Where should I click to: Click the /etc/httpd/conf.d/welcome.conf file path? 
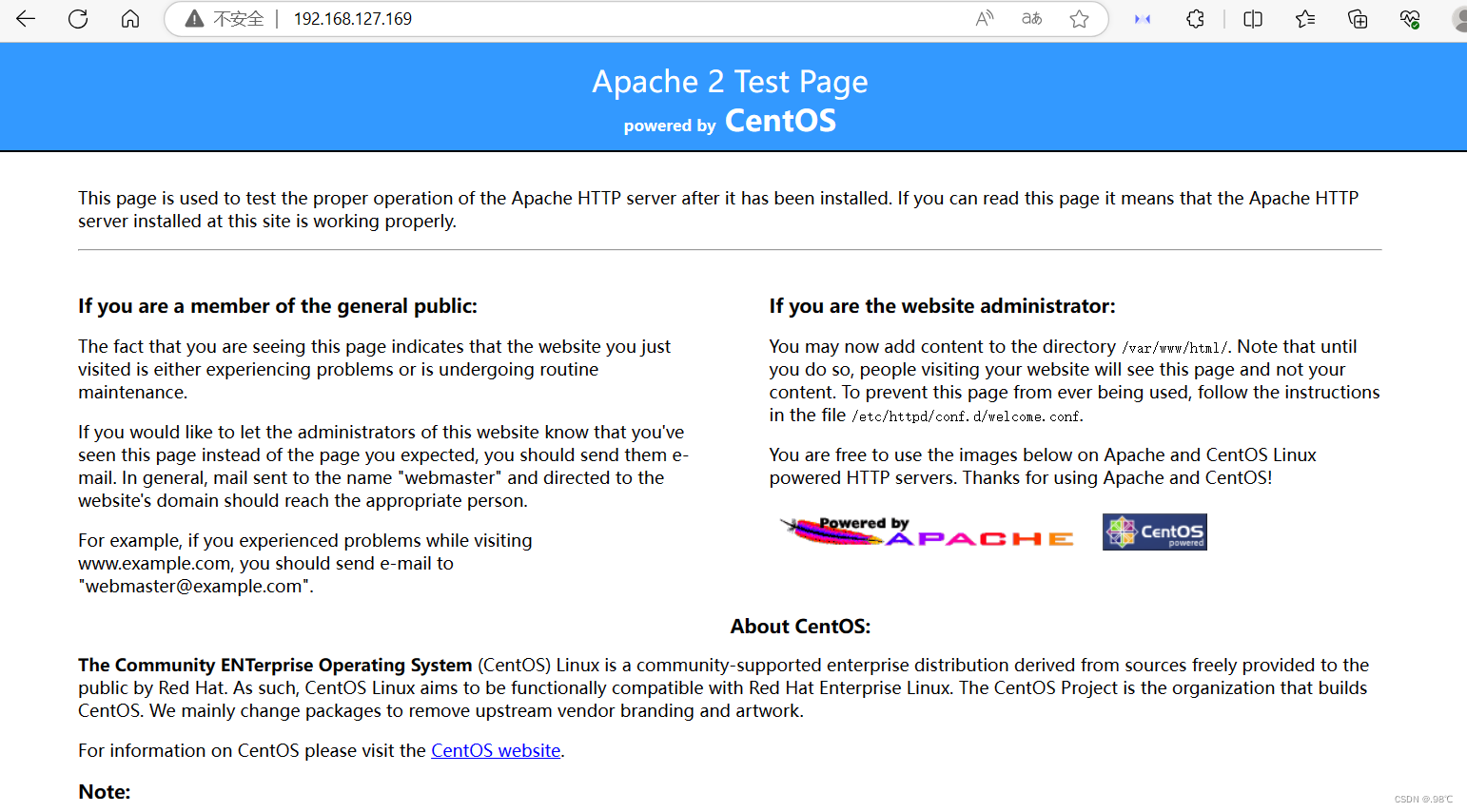tap(965, 416)
